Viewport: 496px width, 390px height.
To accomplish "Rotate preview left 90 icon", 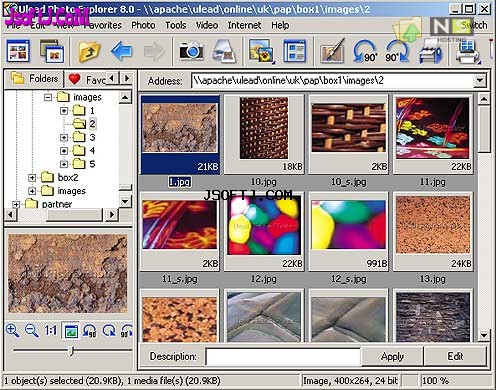I will click(x=89, y=331).
